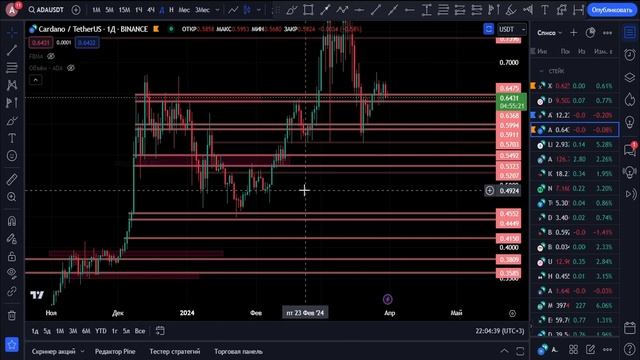
Task: Open the hotlists flame icon
Action: coord(630,100)
